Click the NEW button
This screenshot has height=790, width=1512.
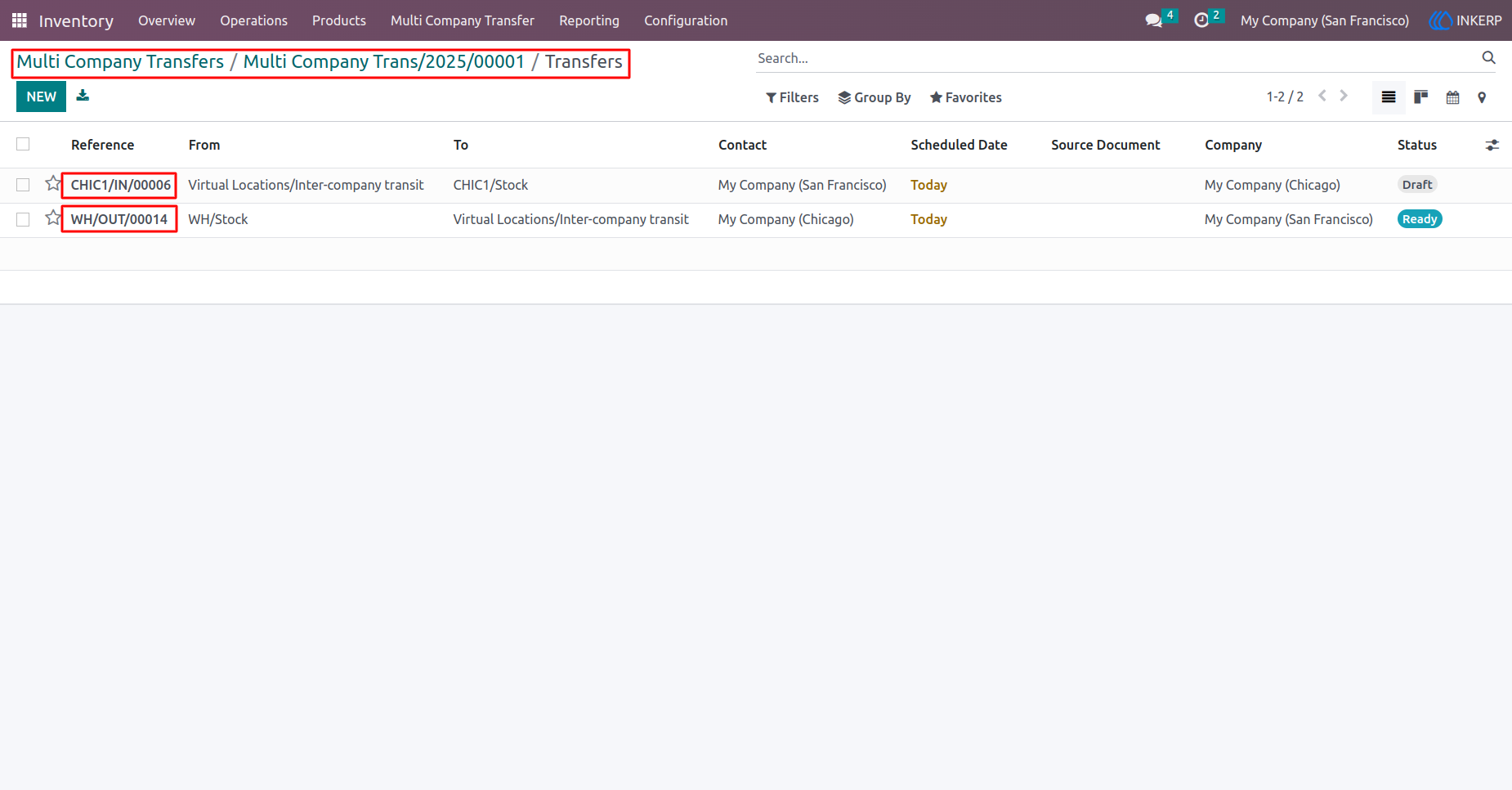41,97
